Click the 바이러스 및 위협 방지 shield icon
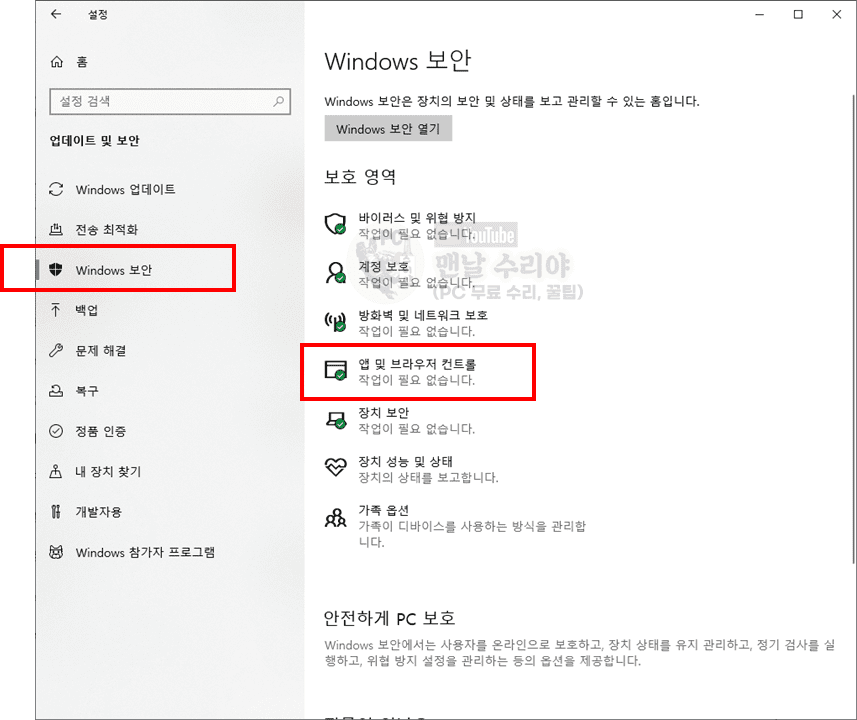 coord(336,224)
